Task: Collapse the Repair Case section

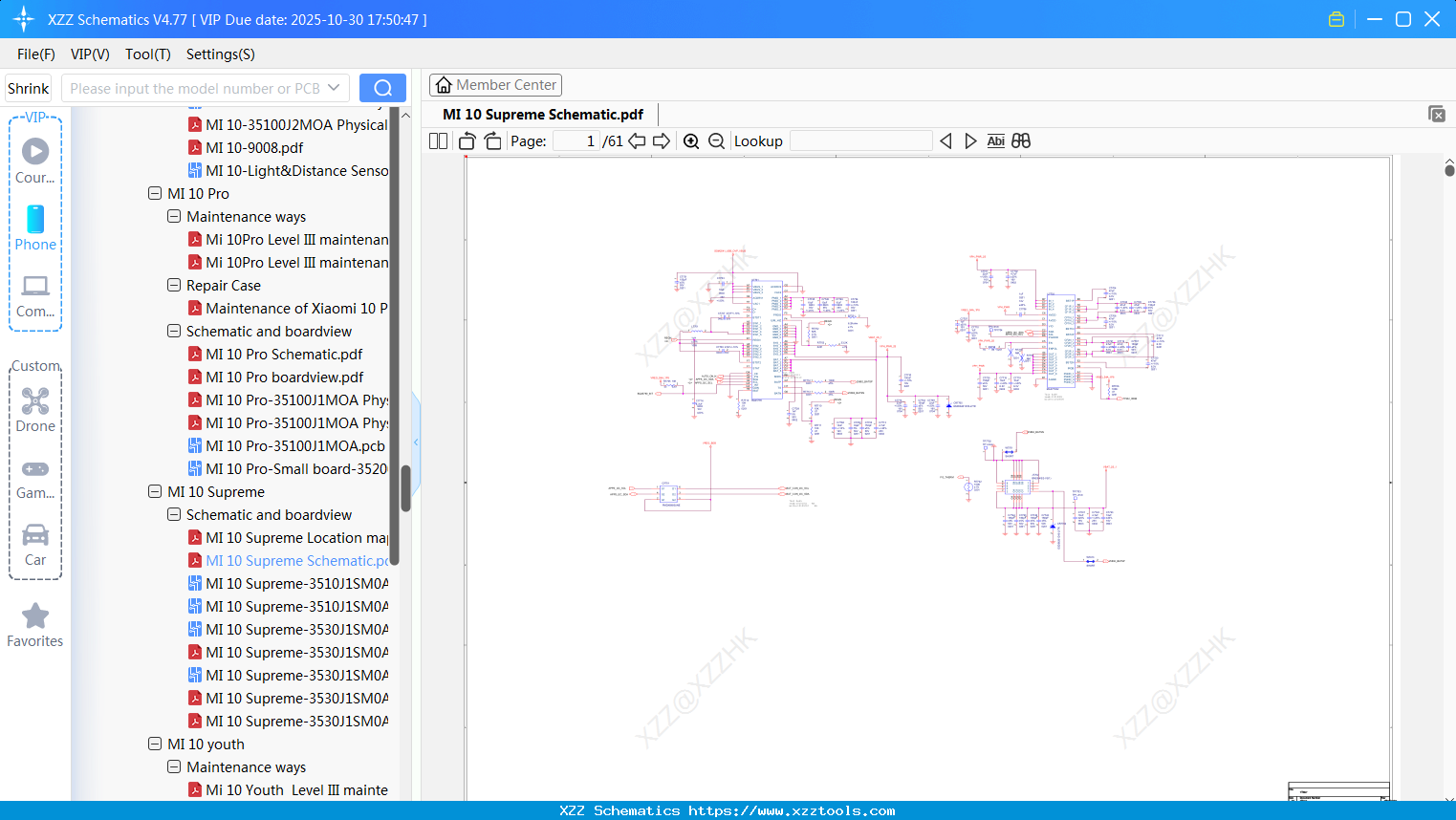Action: click(x=173, y=285)
